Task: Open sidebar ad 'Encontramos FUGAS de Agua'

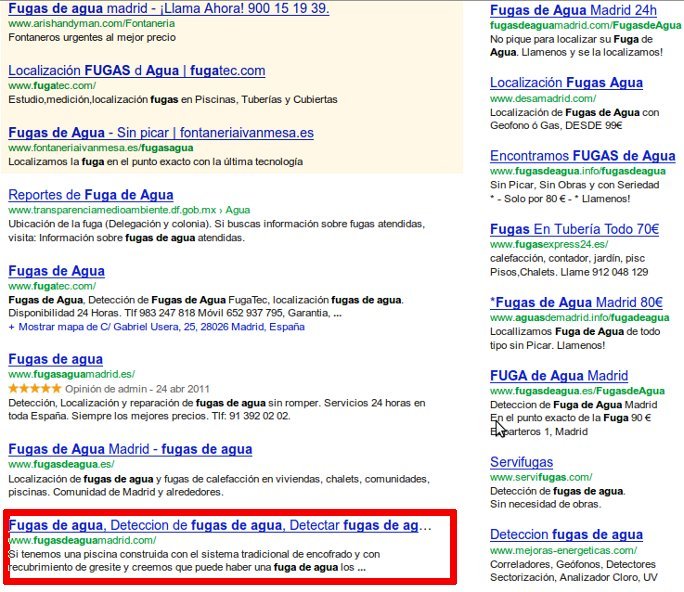Action: [x=582, y=156]
